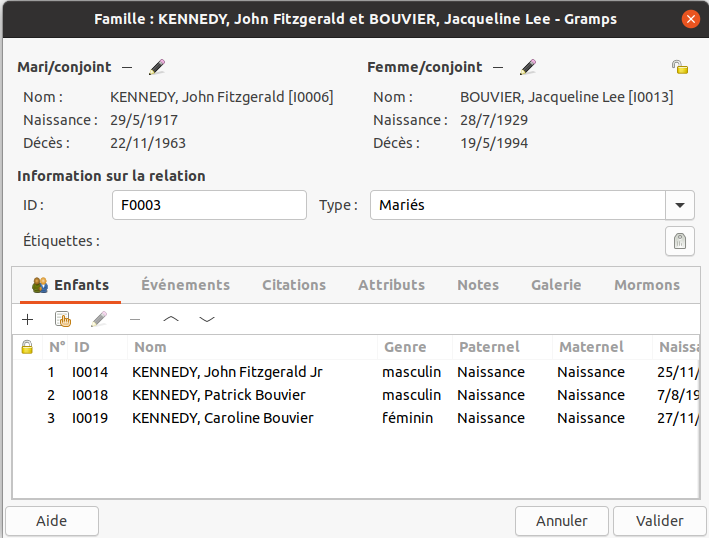Click ID cell I0018
This screenshot has height=538, width=709.
[x=90, y=395]
